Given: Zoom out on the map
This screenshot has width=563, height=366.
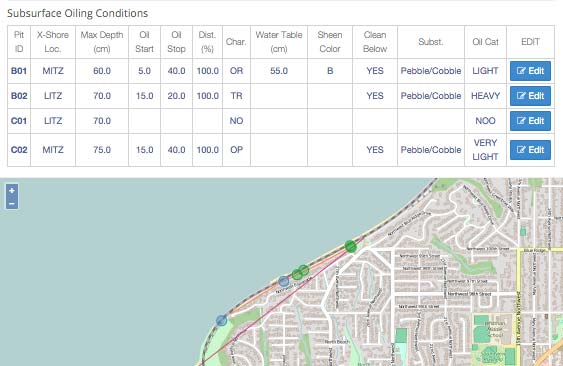Looking at the screenshot, I should [x=12, y=203].
